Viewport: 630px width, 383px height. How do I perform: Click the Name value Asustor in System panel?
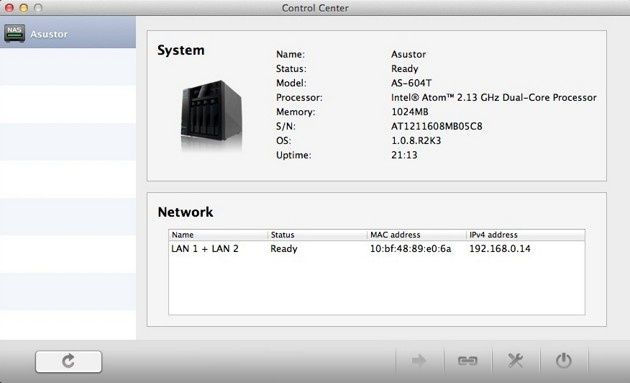pos(408,54)
